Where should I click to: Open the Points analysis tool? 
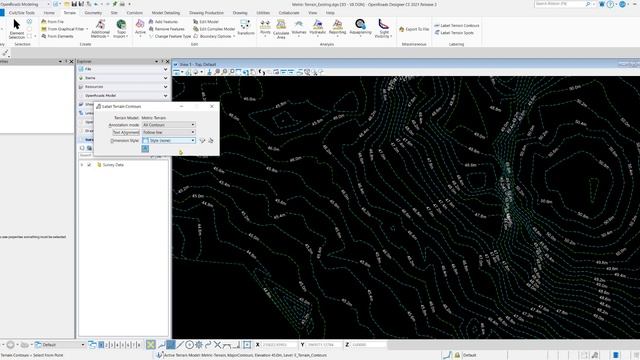(265, 28)
